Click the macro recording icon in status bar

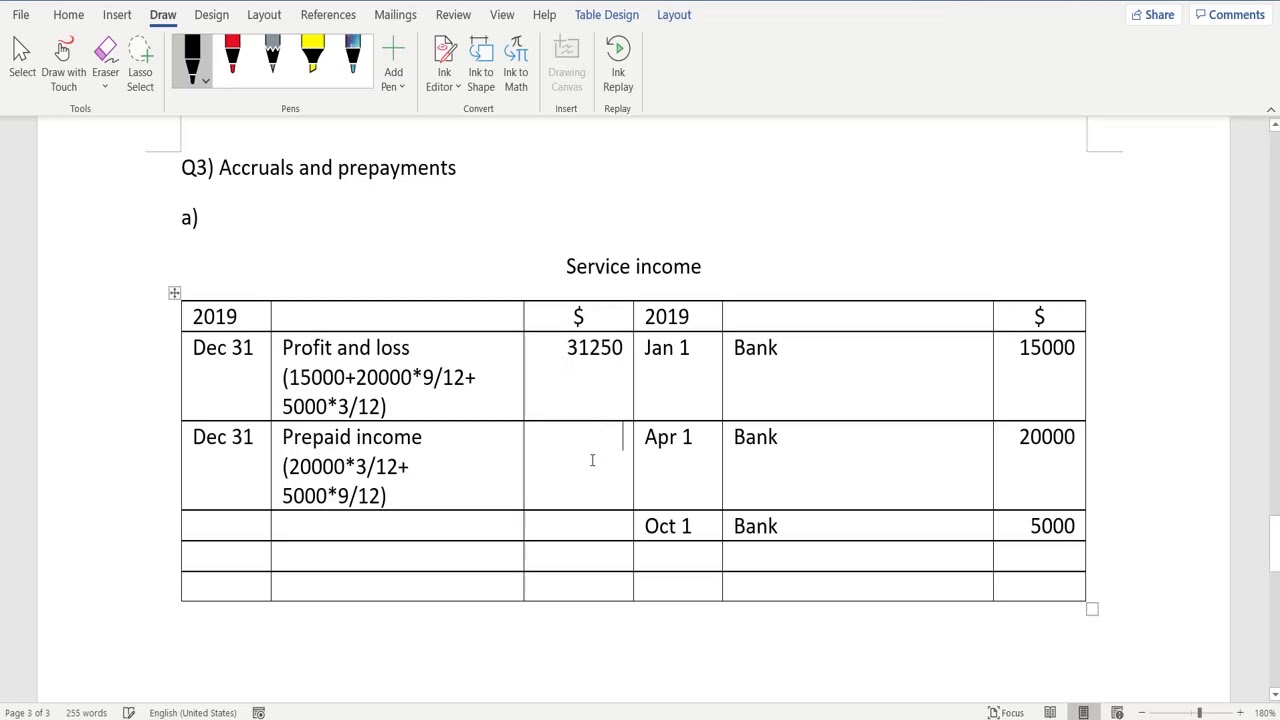[258, 713]
